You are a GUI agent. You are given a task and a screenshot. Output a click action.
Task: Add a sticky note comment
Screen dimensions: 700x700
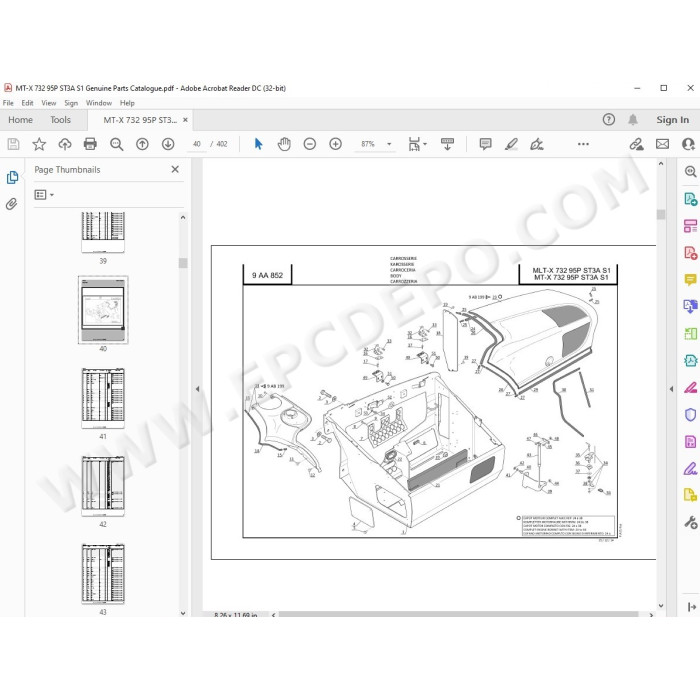(485, 144)
